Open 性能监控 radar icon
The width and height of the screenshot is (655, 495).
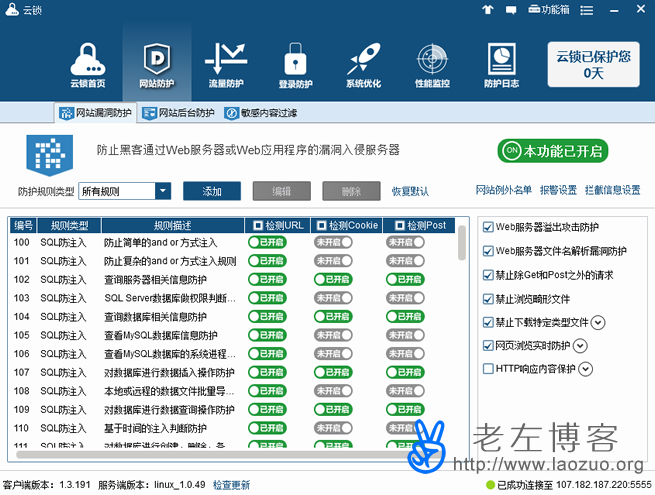(432, 65)
